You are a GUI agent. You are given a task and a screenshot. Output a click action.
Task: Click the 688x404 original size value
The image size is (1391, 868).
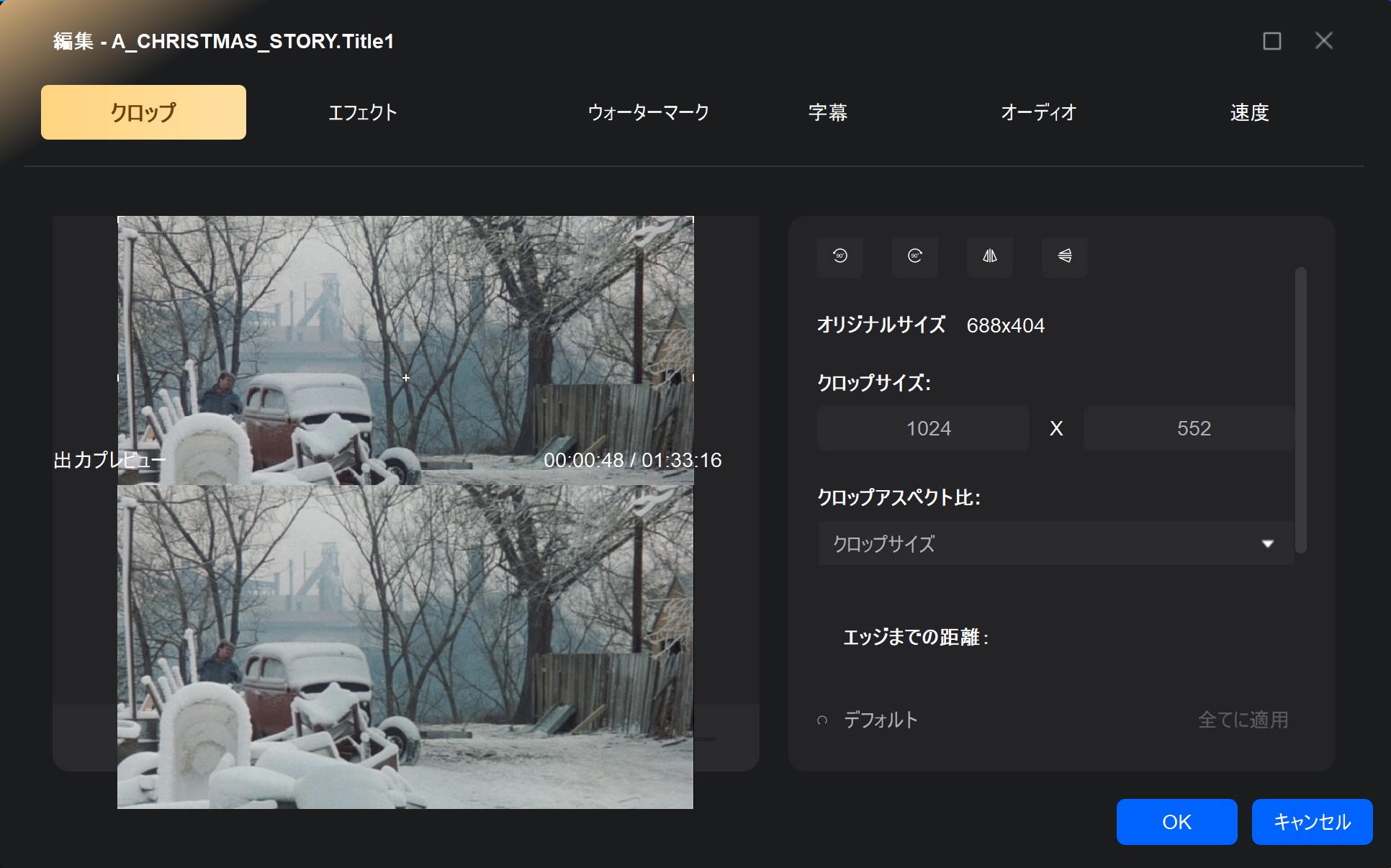pyautogui.click(x=1005, y=325)
